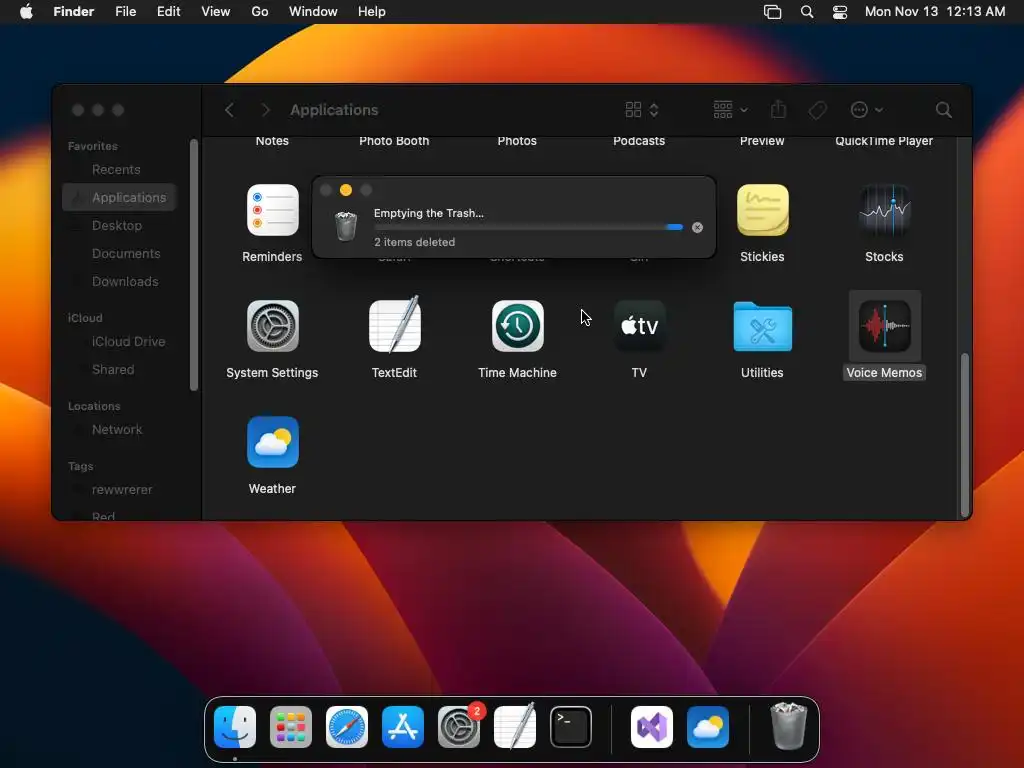Click the Favorites section header
1024x768 pixels.
click(x=93, y=146)
